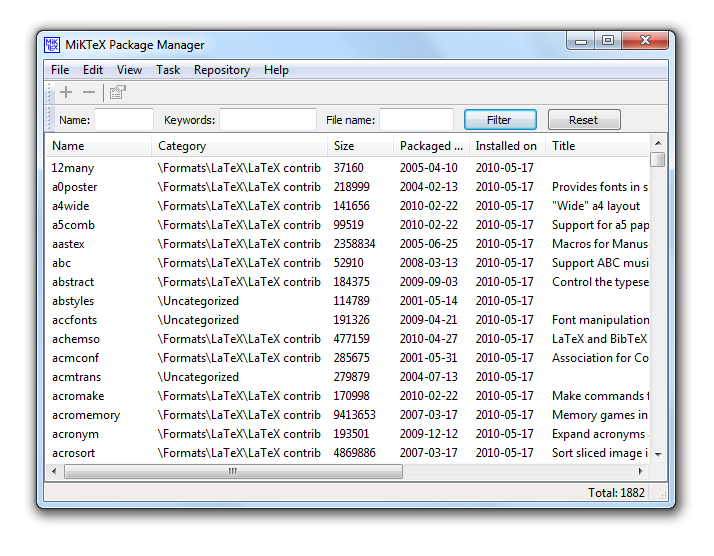The height and width of the screenshot is (556, 714).
Task: Open the Edit menu
Action: point(92,70)
